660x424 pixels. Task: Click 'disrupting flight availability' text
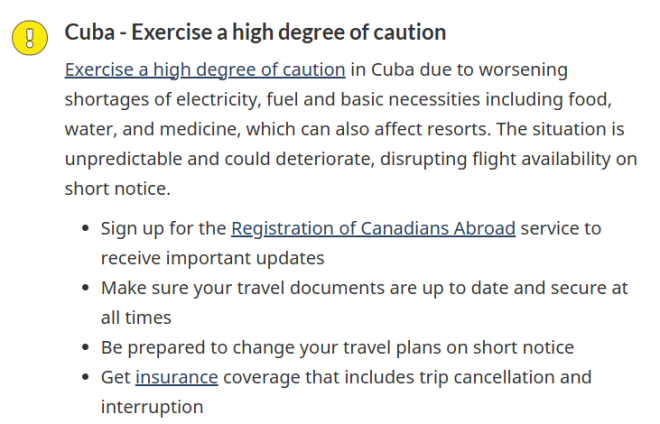tap(500, 160)
